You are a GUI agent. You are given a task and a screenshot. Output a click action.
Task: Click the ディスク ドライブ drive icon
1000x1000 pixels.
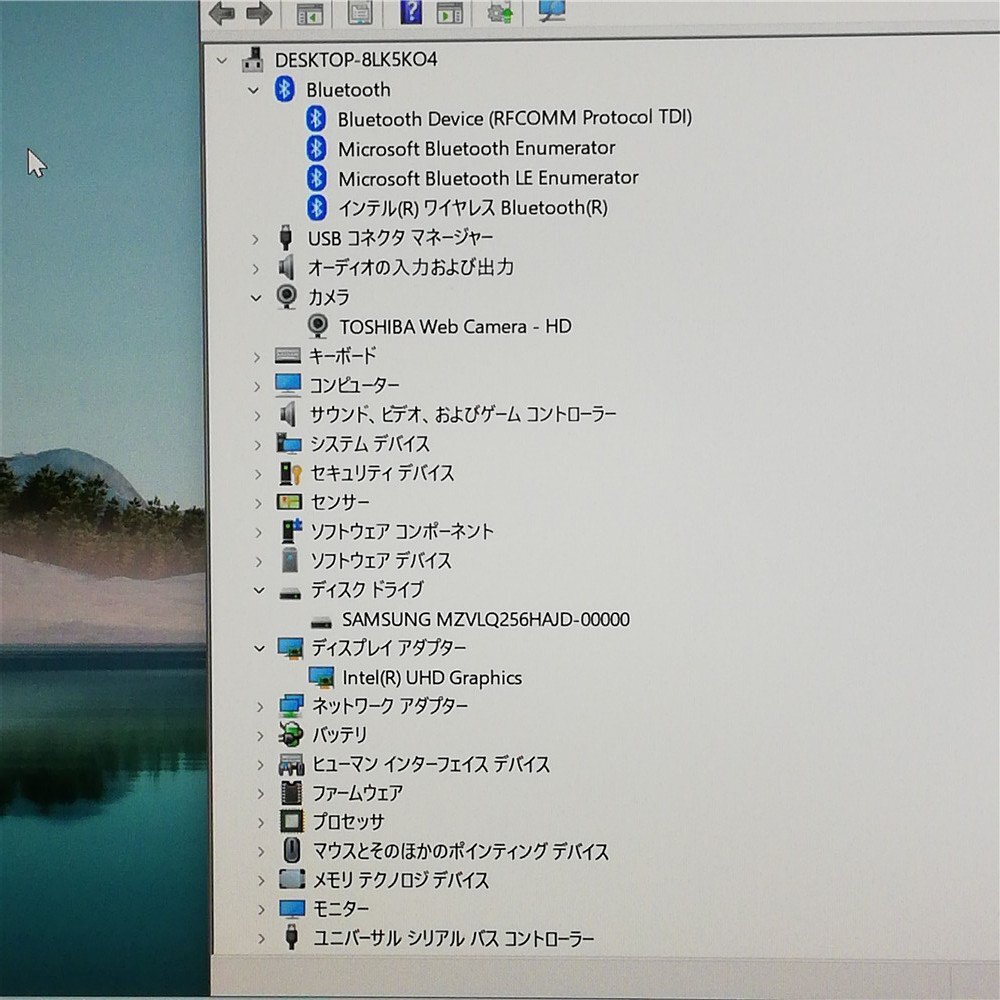point(290,593)
